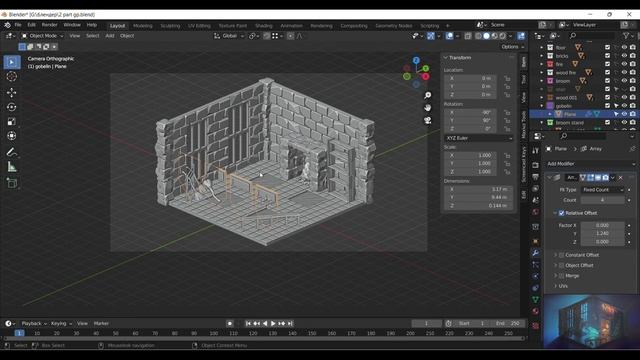Screen dimensions: 640x360
Task: Click the viewport pan hand icon
Action: (427, 108)
